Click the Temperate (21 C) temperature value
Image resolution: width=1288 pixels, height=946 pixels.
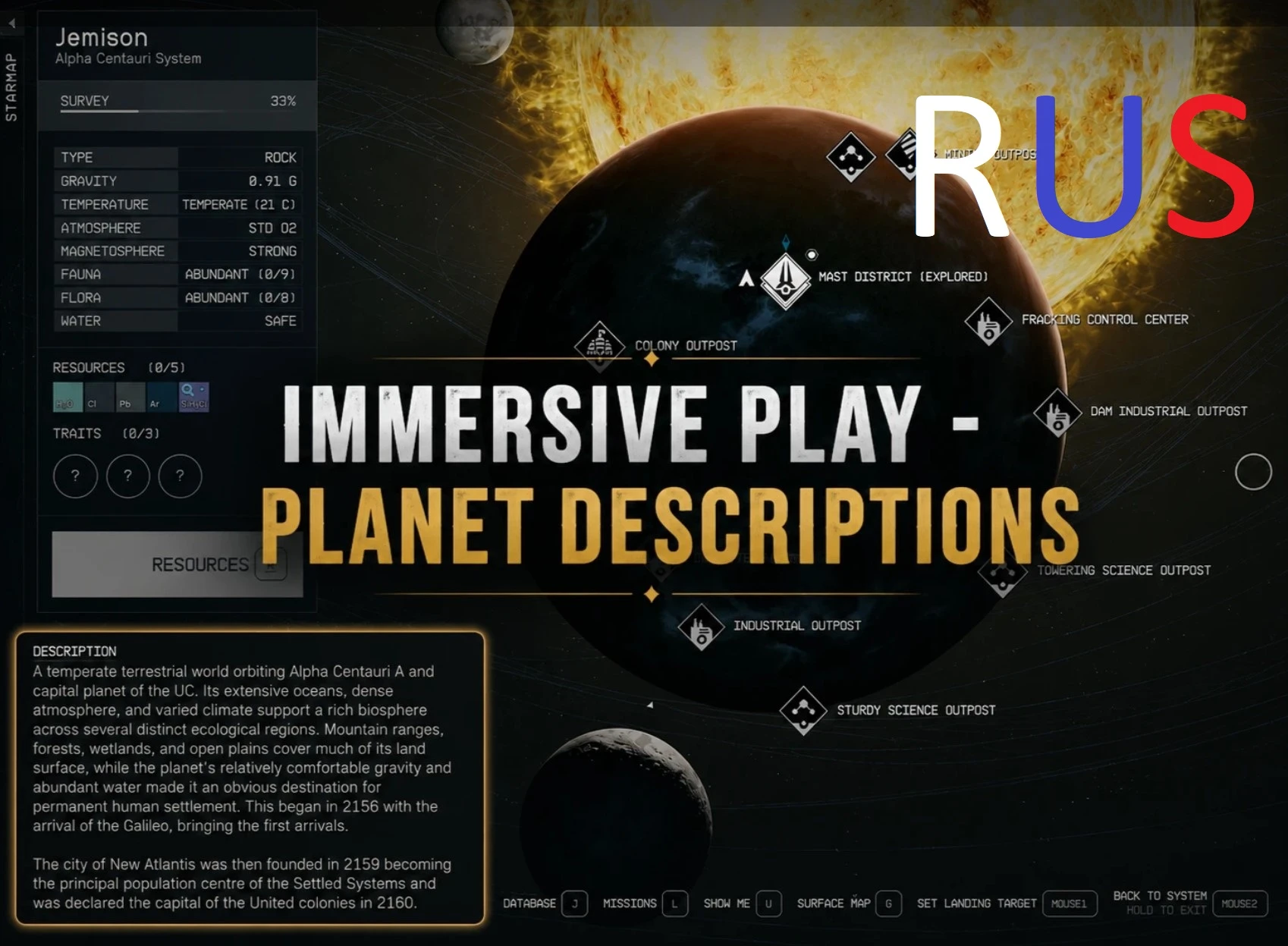(x=239, y=205)
